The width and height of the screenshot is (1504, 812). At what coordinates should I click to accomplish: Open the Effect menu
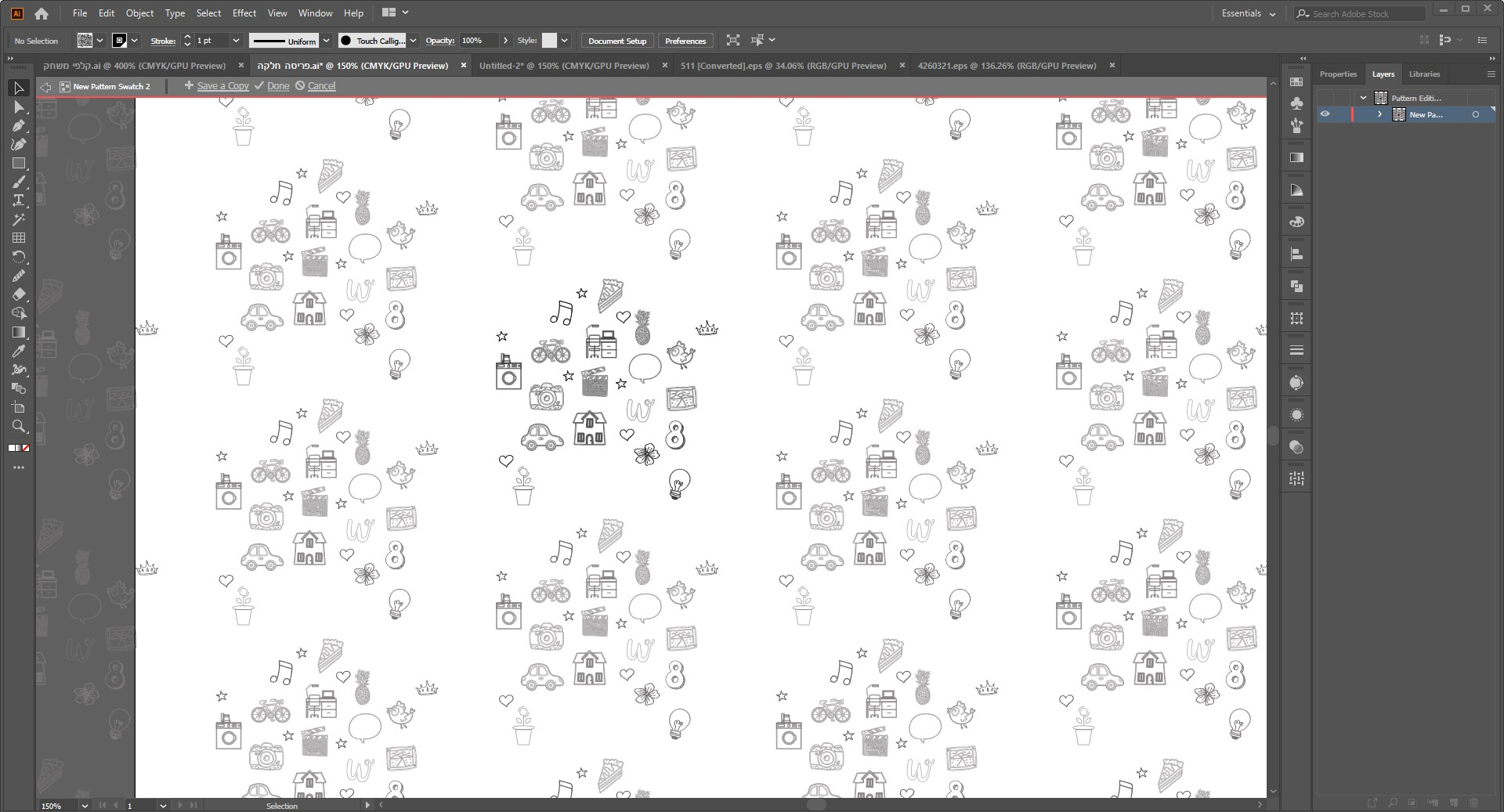tap(244, 13)
